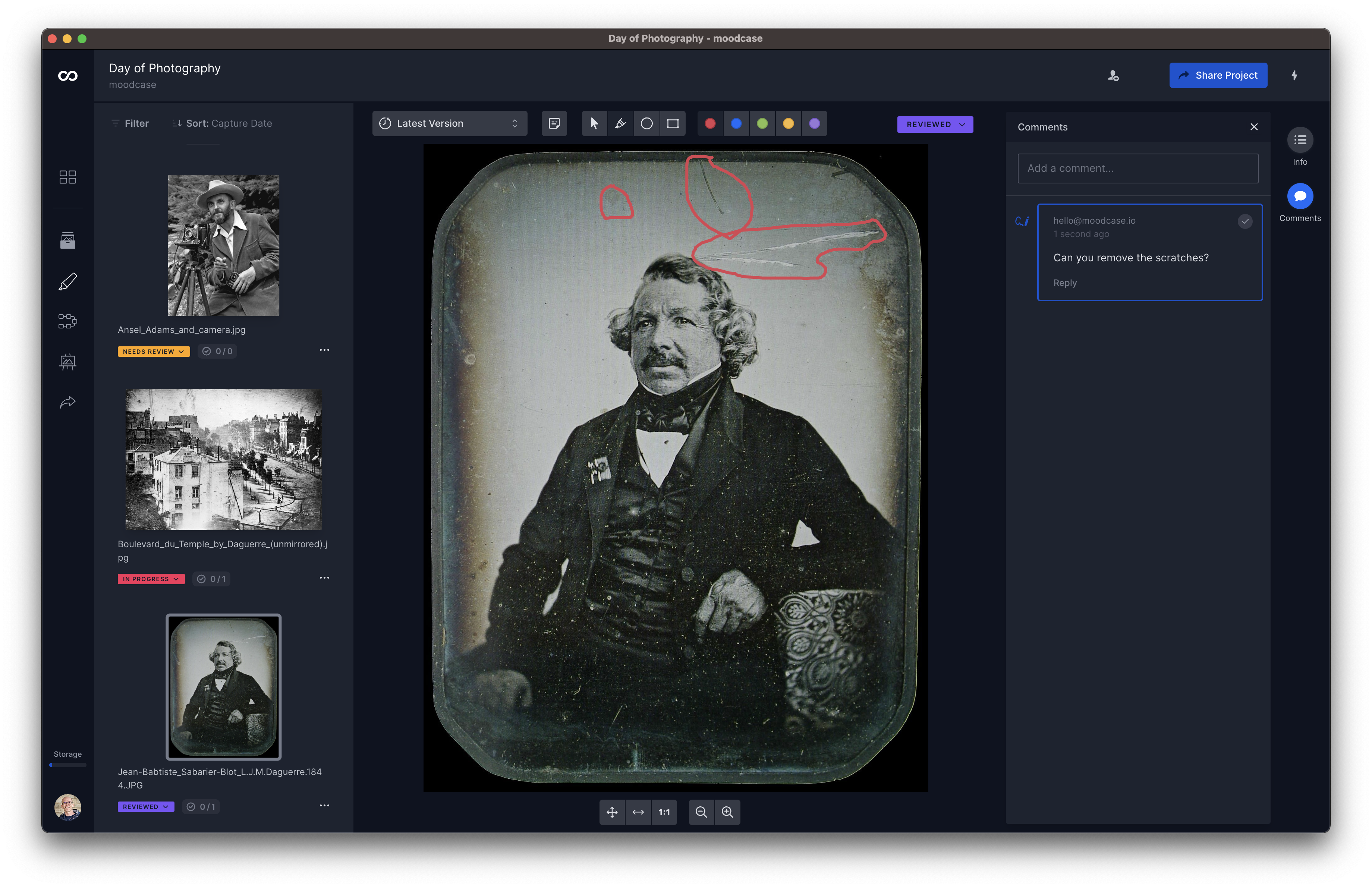Click the Add a comment input field
This screenshot has width=1372, height=888.
pos(1137,168)
